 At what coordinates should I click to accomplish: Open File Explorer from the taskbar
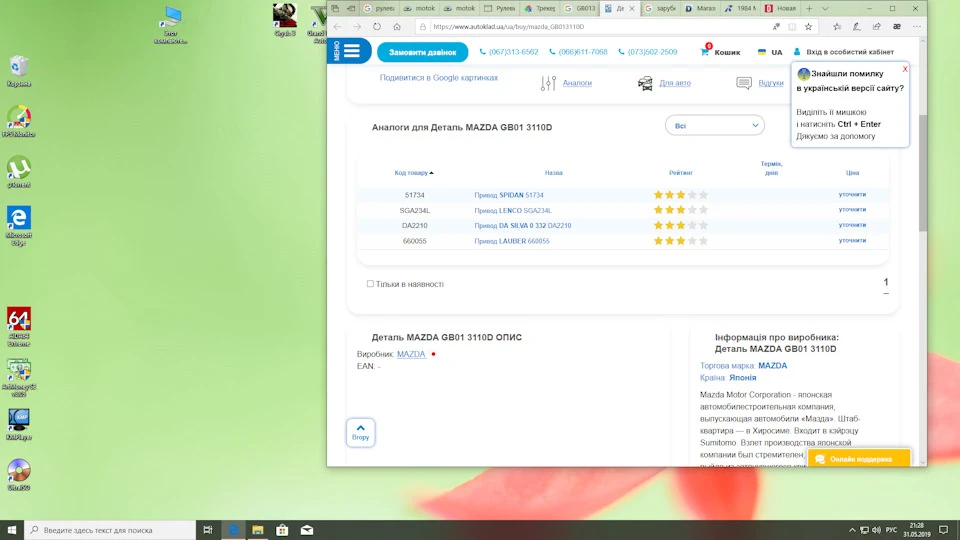point(258,530)
